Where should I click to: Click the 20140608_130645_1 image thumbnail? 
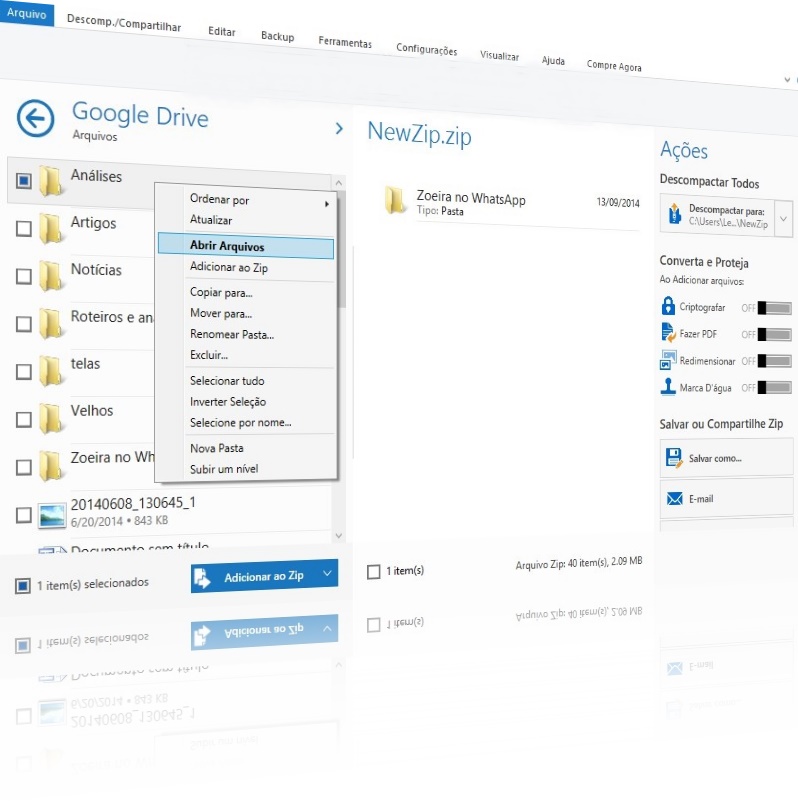pos(52,516)
